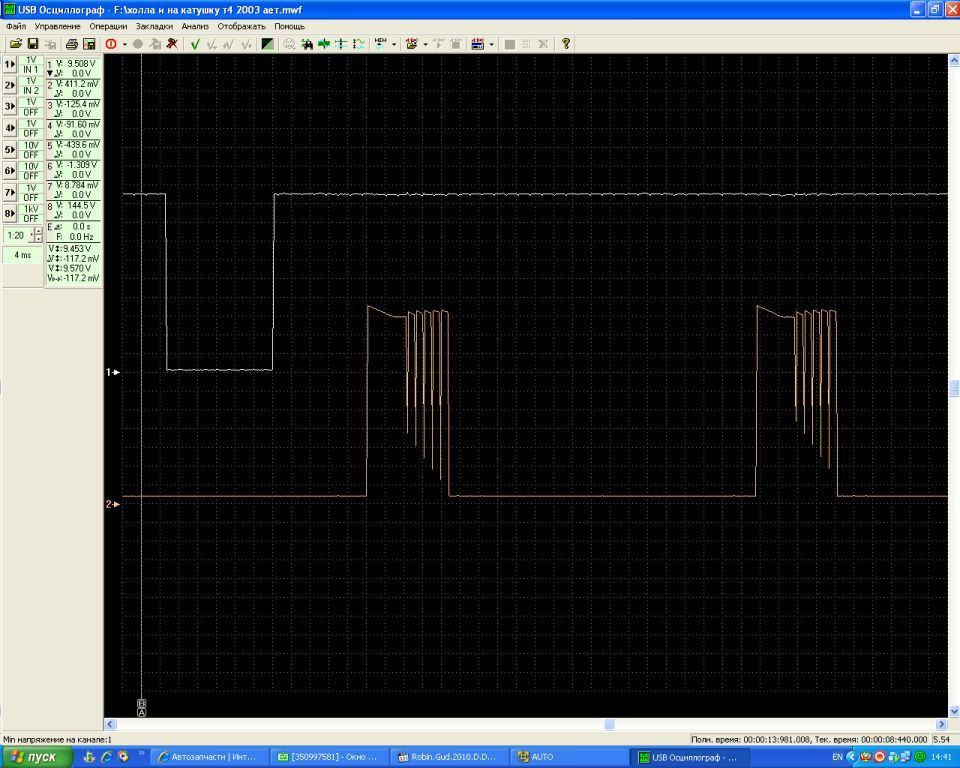Switch to Автозапчасти browser taskbar window
960x768 pixels.
[208, 757]
